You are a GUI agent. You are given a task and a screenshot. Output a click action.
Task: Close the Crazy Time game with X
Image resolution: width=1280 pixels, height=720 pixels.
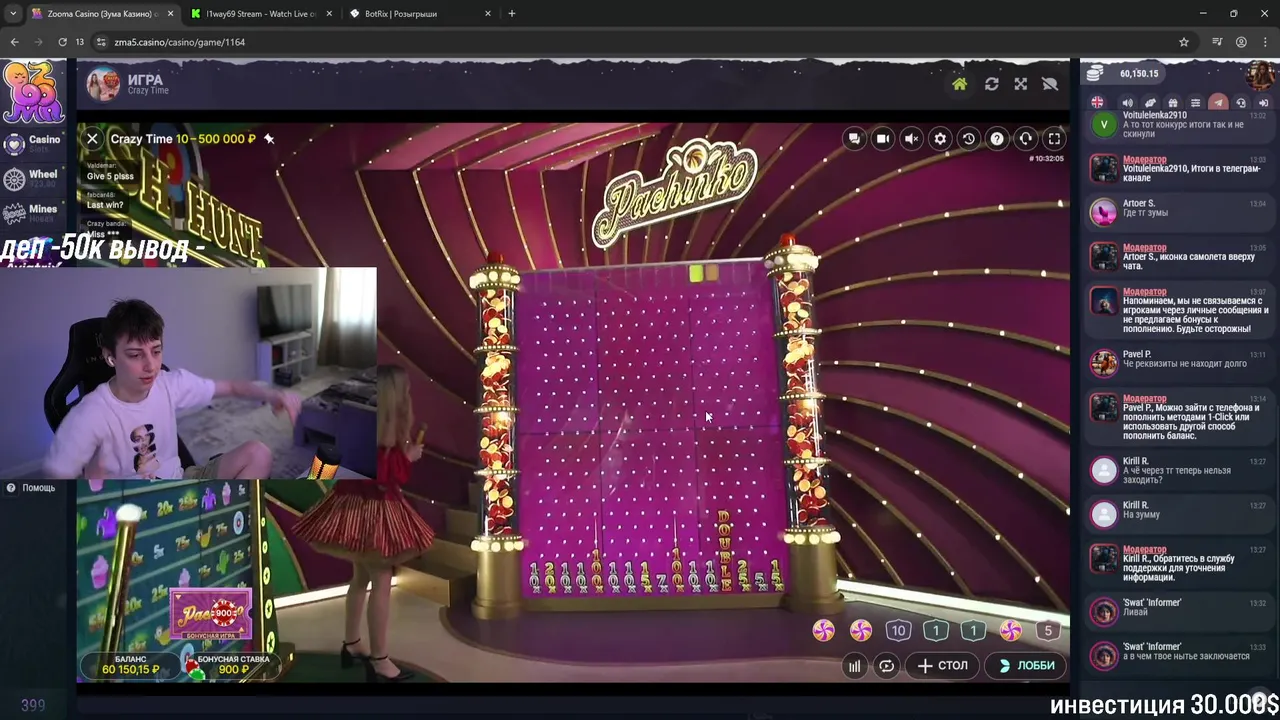pyautogui.click(x=92, y=139)
